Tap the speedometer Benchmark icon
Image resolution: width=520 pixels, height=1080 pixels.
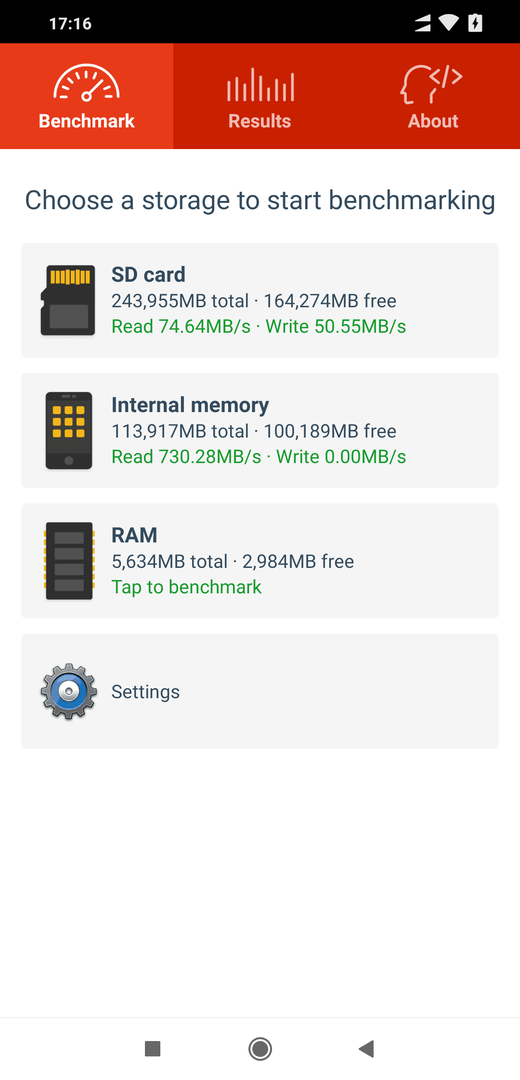(87, 82)
